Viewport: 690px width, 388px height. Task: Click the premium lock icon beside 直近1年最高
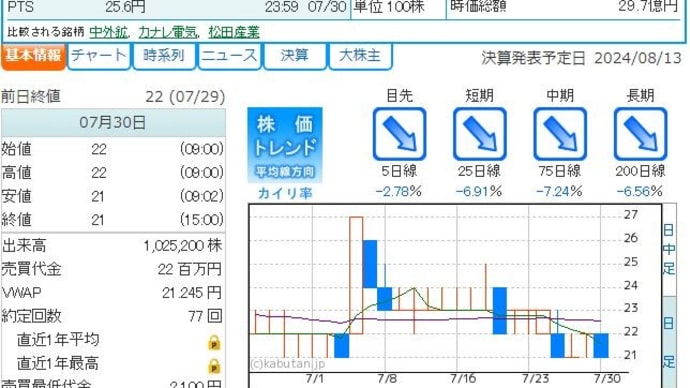click(x=214, y=366)
